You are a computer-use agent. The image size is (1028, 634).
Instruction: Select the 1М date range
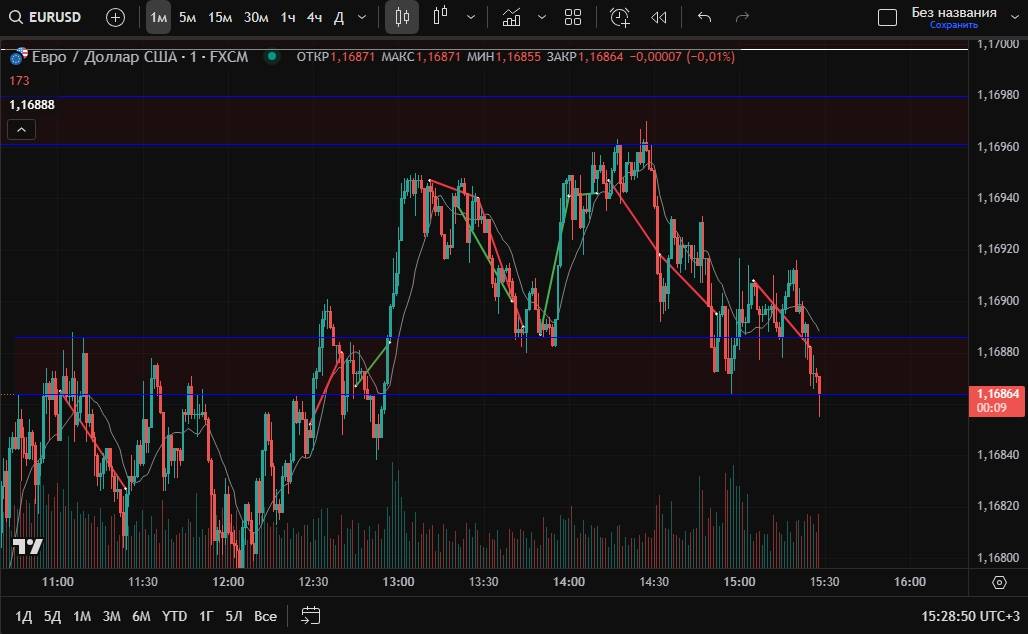82,616
